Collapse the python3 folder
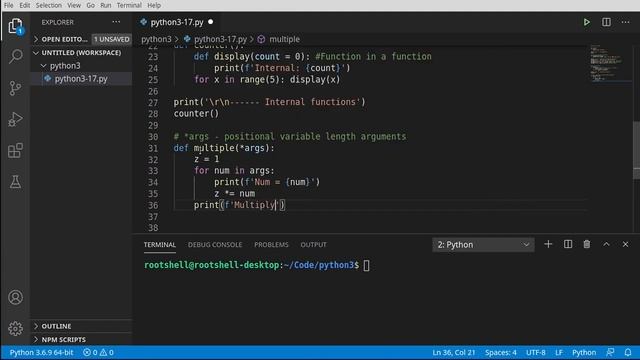 click(x=44, y=66)
